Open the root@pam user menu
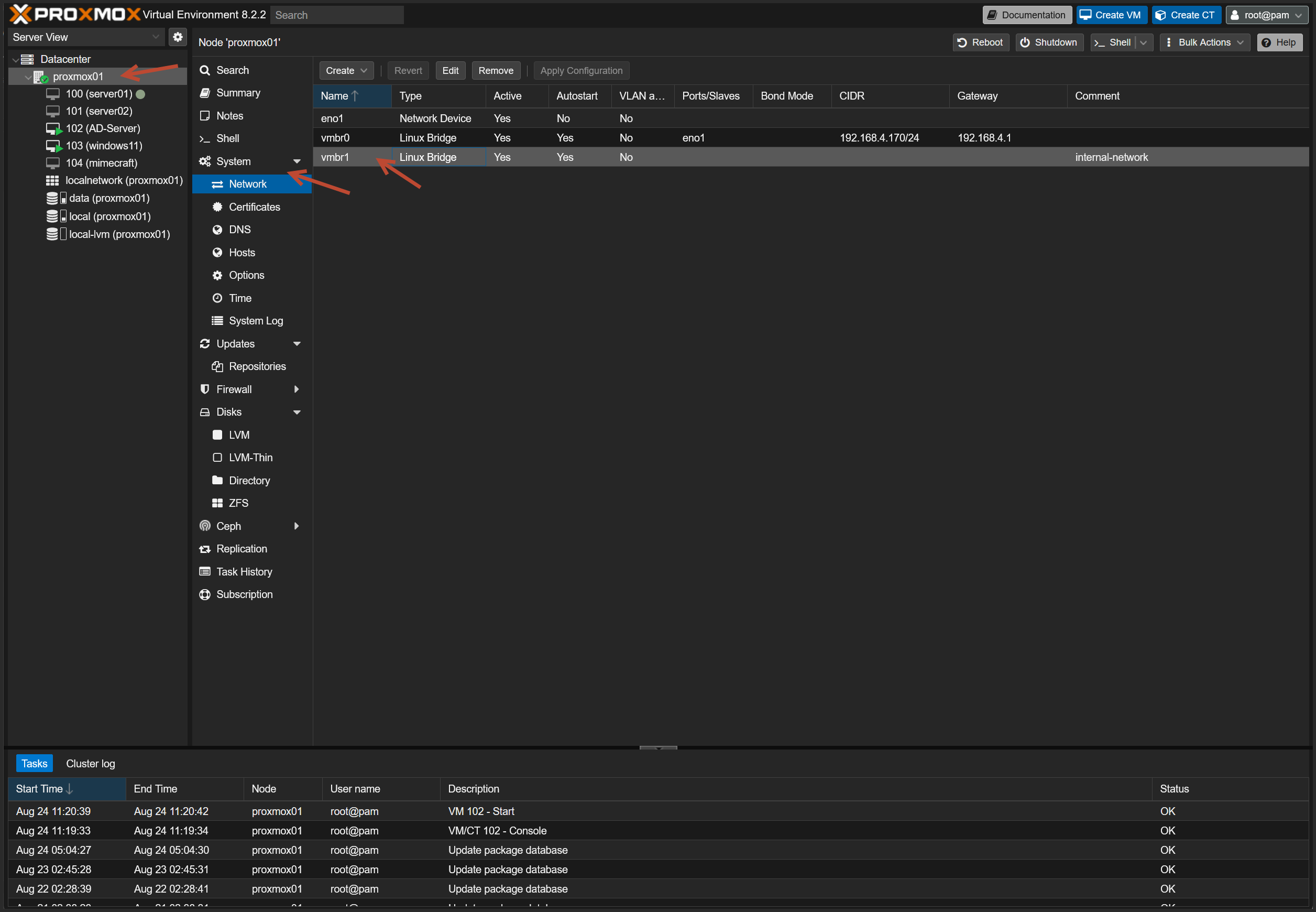 pos(1266,15)
